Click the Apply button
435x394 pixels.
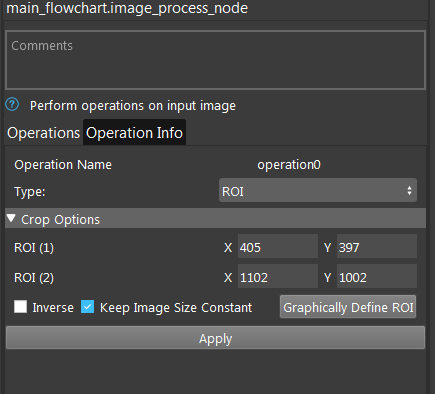pyautogui.click(x=215, y=338)
